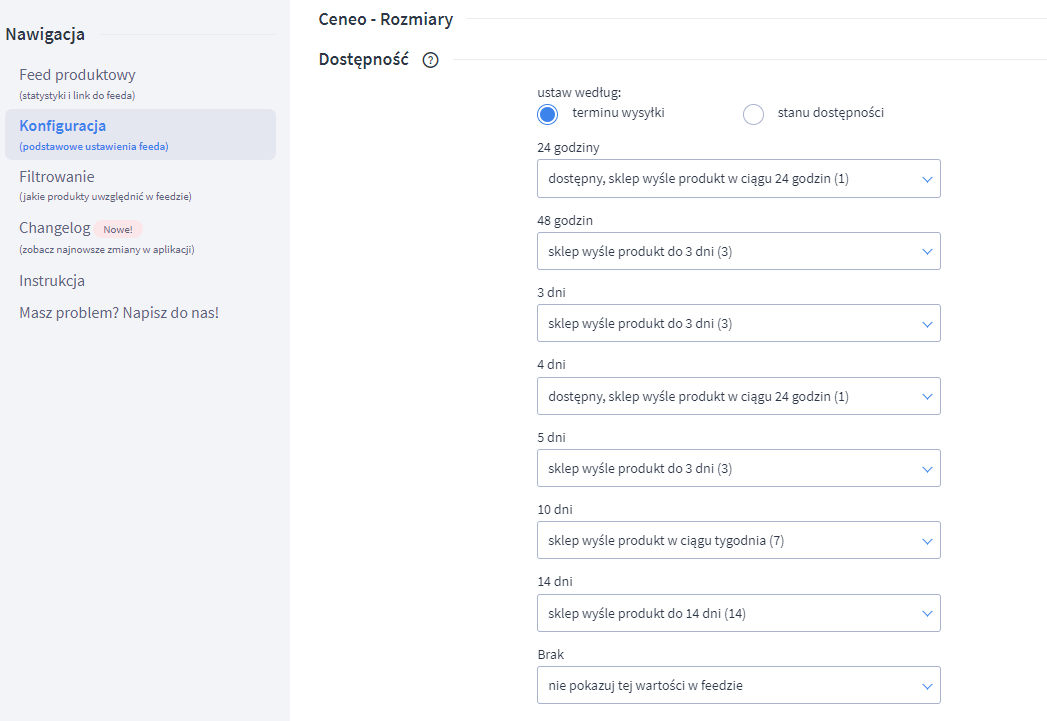The image size is (1047, 721).
Task: Click the help icon next to Dostępność
Action: pyautogui.click(x=431, y=60)
